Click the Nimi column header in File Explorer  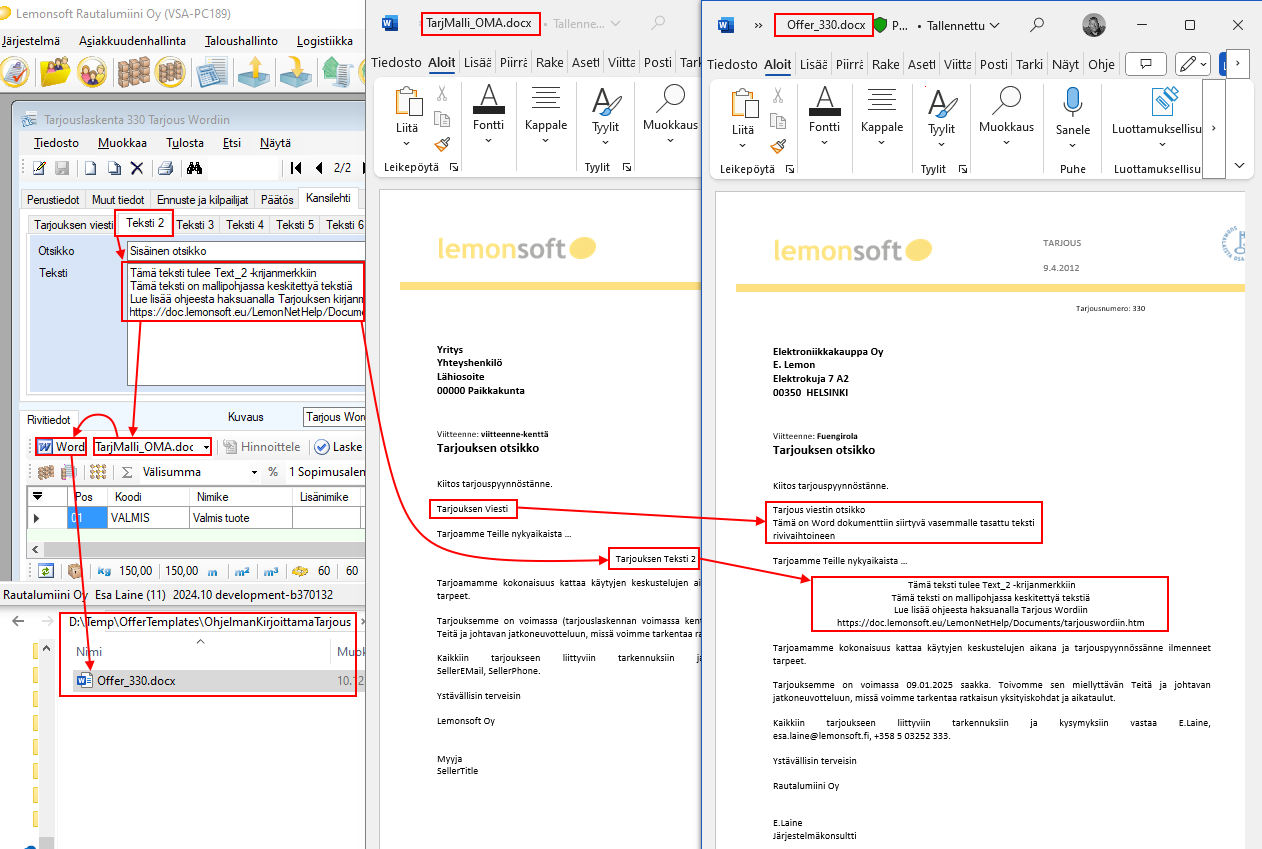89,651
